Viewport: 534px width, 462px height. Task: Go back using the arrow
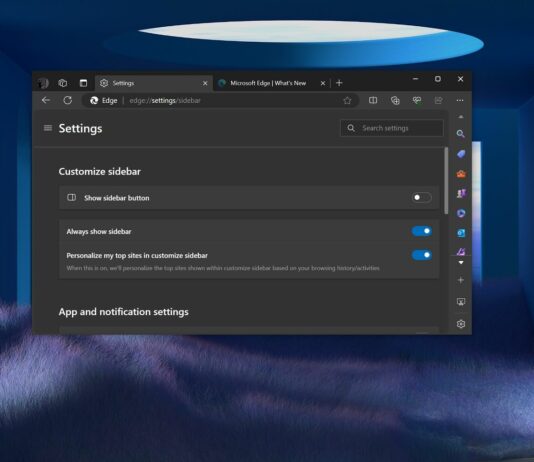(x=46, y=100)
